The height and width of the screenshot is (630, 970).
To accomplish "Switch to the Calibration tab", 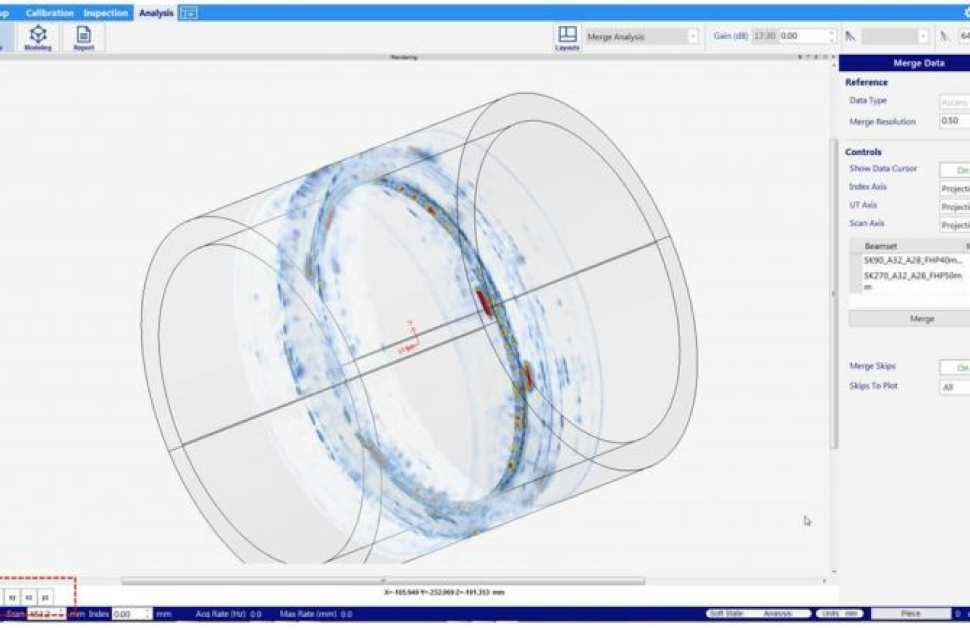I will click(49, 13).
